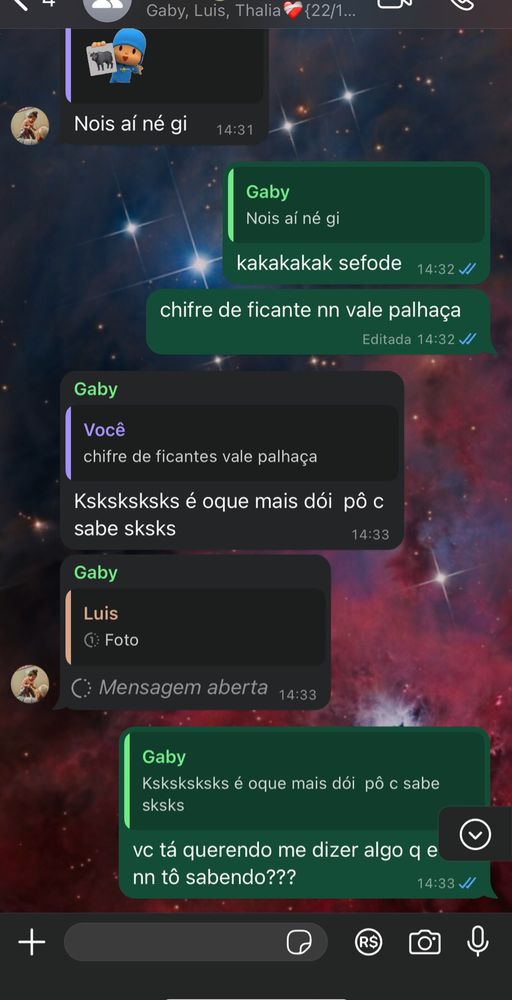This screenshot has height=1000, width=512.
Task: Jump to latest messages chevron button
Action: [476, 834]
